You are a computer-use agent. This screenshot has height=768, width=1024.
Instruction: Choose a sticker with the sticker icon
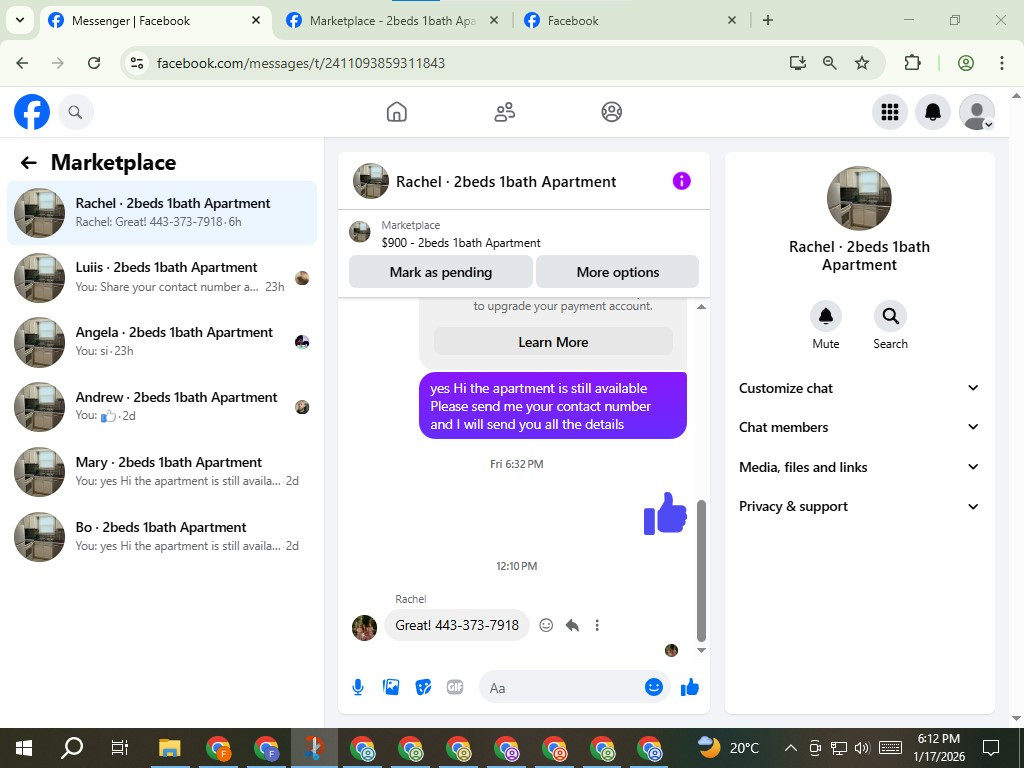(x=423, y=687)
